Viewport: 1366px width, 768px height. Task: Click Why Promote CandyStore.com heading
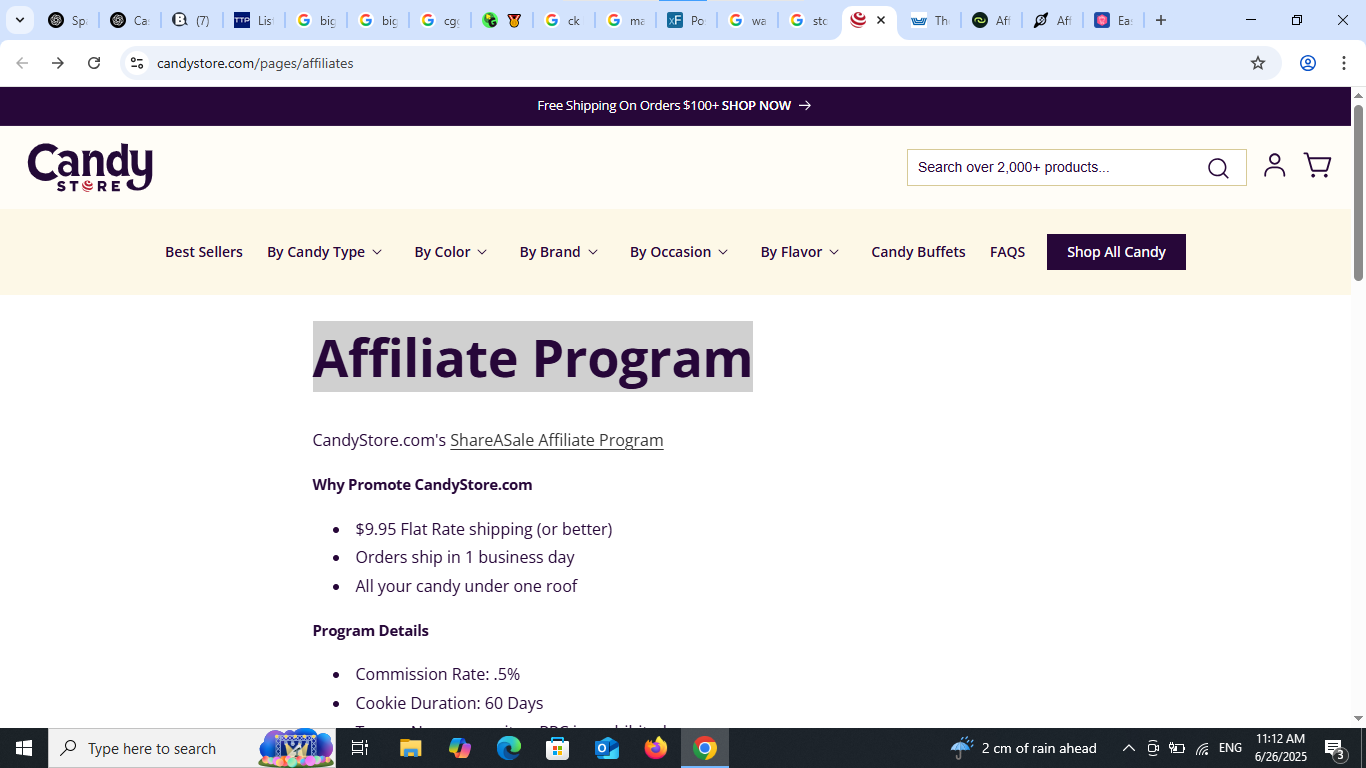pyautogui.click(x=422, y=485)
